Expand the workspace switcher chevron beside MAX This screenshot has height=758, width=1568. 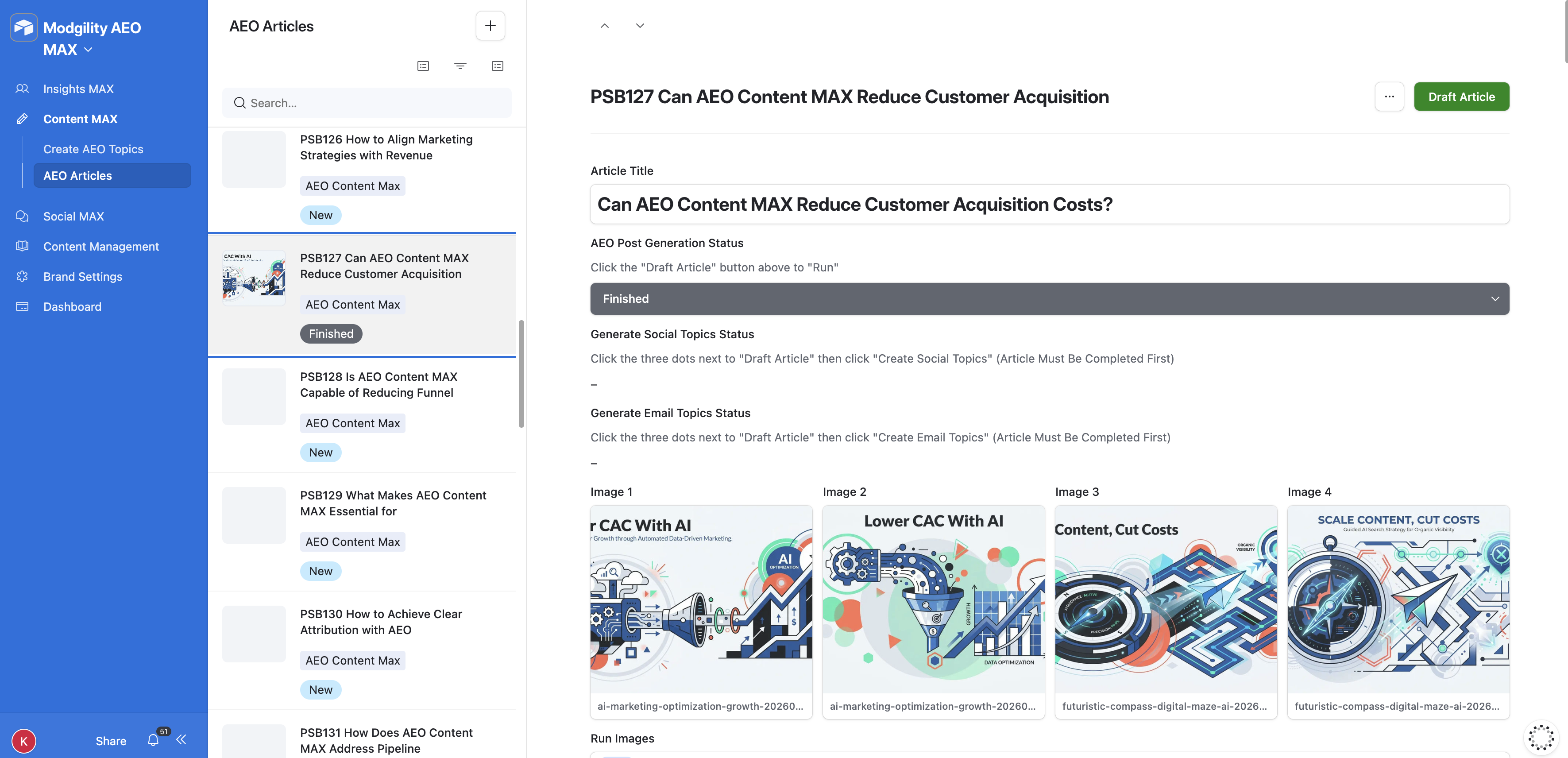click(x=88, y=50)
